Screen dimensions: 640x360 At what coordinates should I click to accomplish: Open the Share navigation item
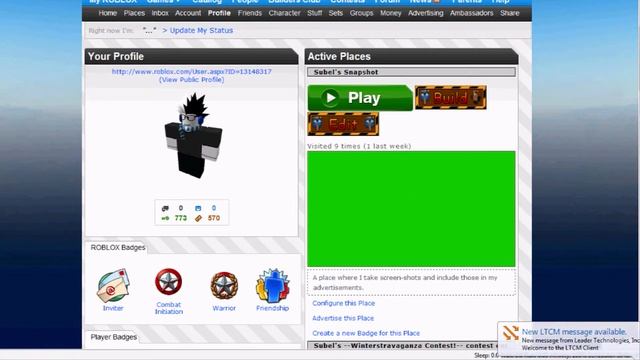pos(510,13)
